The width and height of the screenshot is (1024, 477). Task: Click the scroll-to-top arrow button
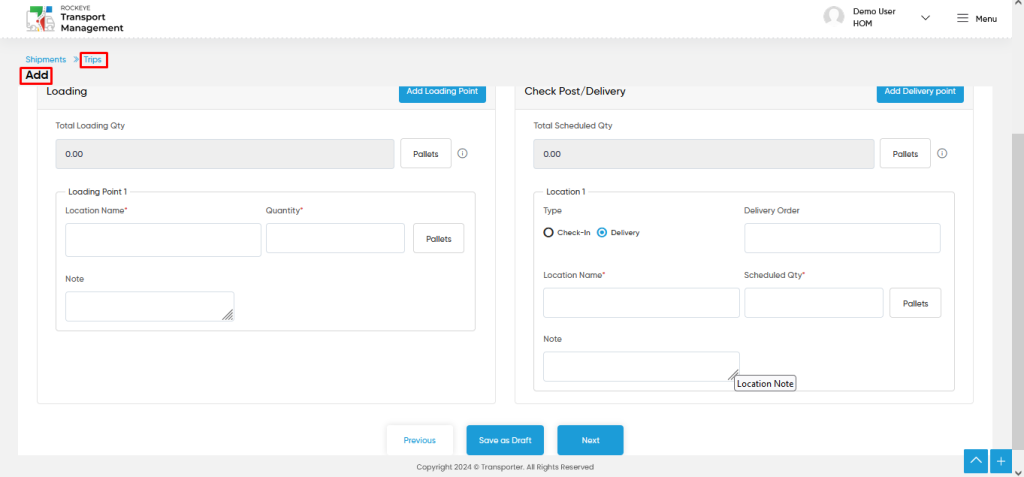[x=976, y=461]
